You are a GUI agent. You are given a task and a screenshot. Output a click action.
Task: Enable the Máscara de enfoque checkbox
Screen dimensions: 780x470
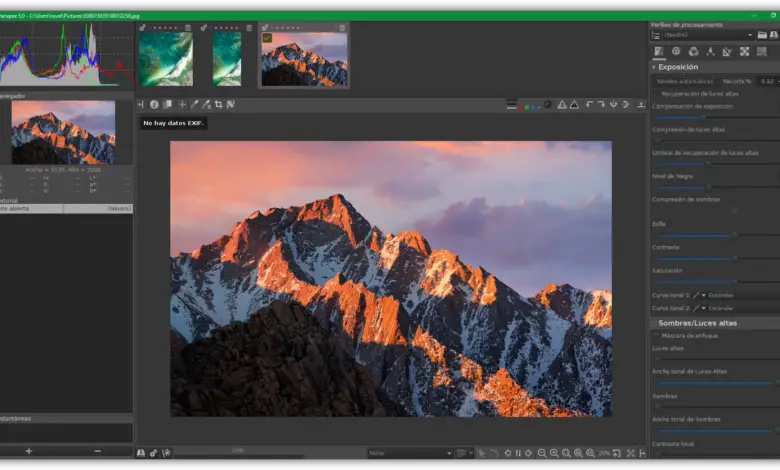pos(656,335)
